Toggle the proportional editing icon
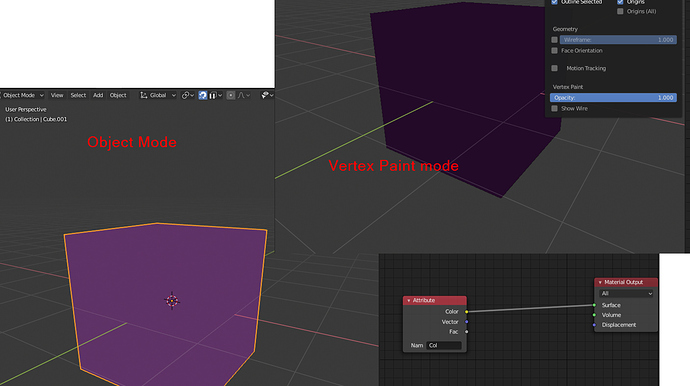690x386 pixels. click(x=231, y=95)
